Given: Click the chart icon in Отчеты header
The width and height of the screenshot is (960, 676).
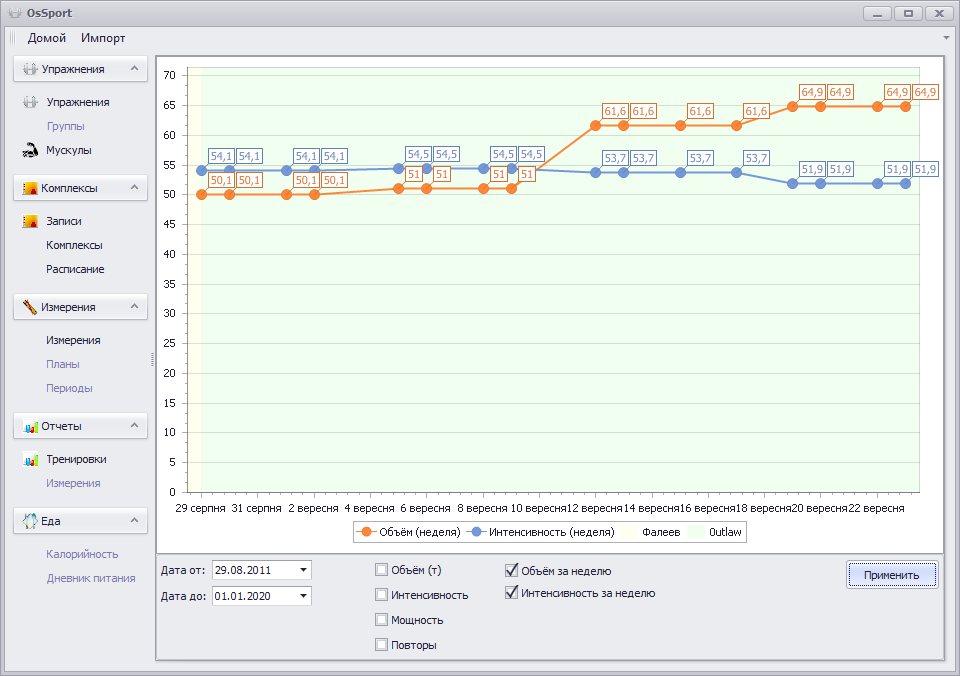Looking at the screenshot, I should click(29, 426).
